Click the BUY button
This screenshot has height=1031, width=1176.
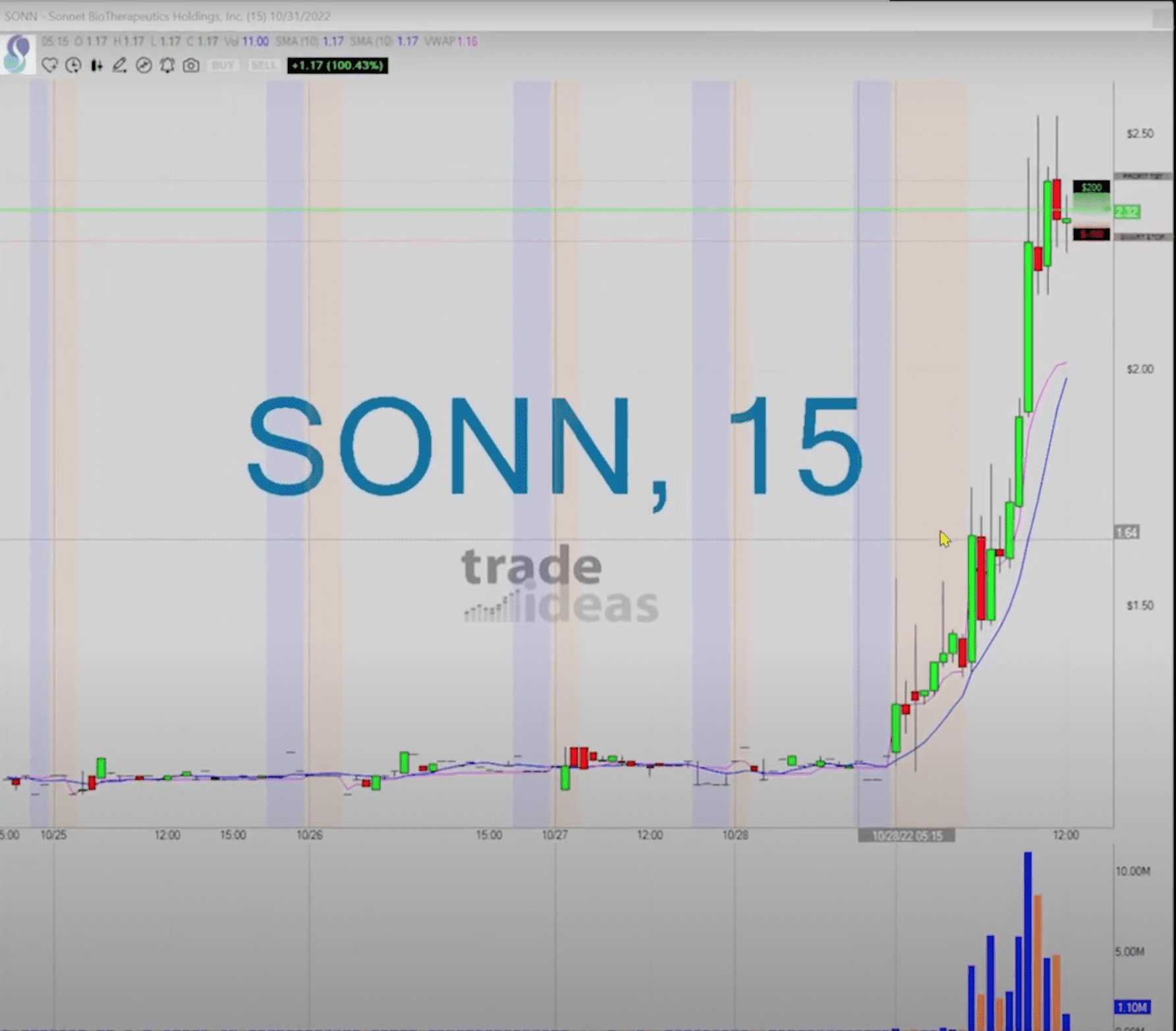tap(223, 65)
